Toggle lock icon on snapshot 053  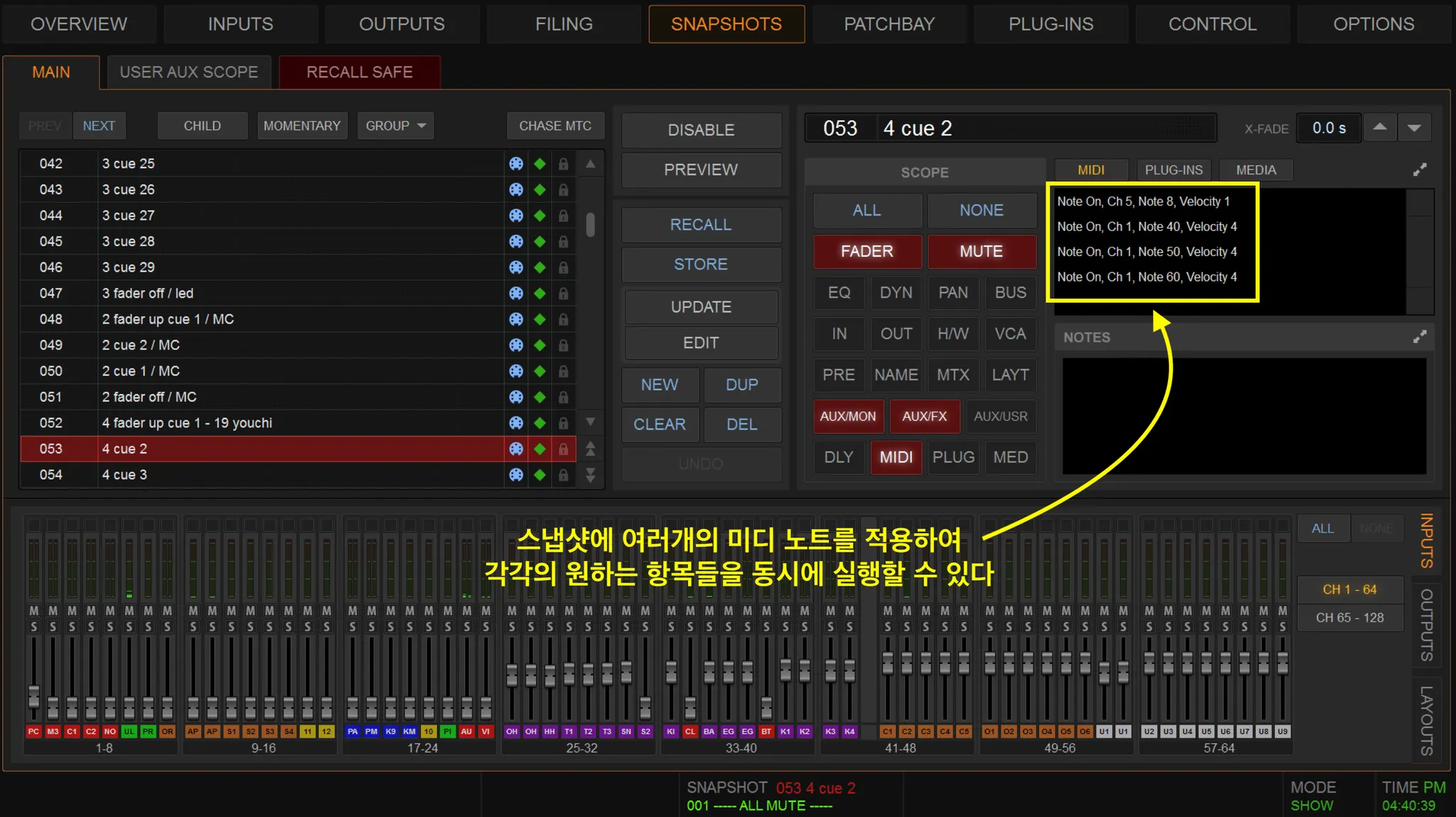tap(563, 449)
